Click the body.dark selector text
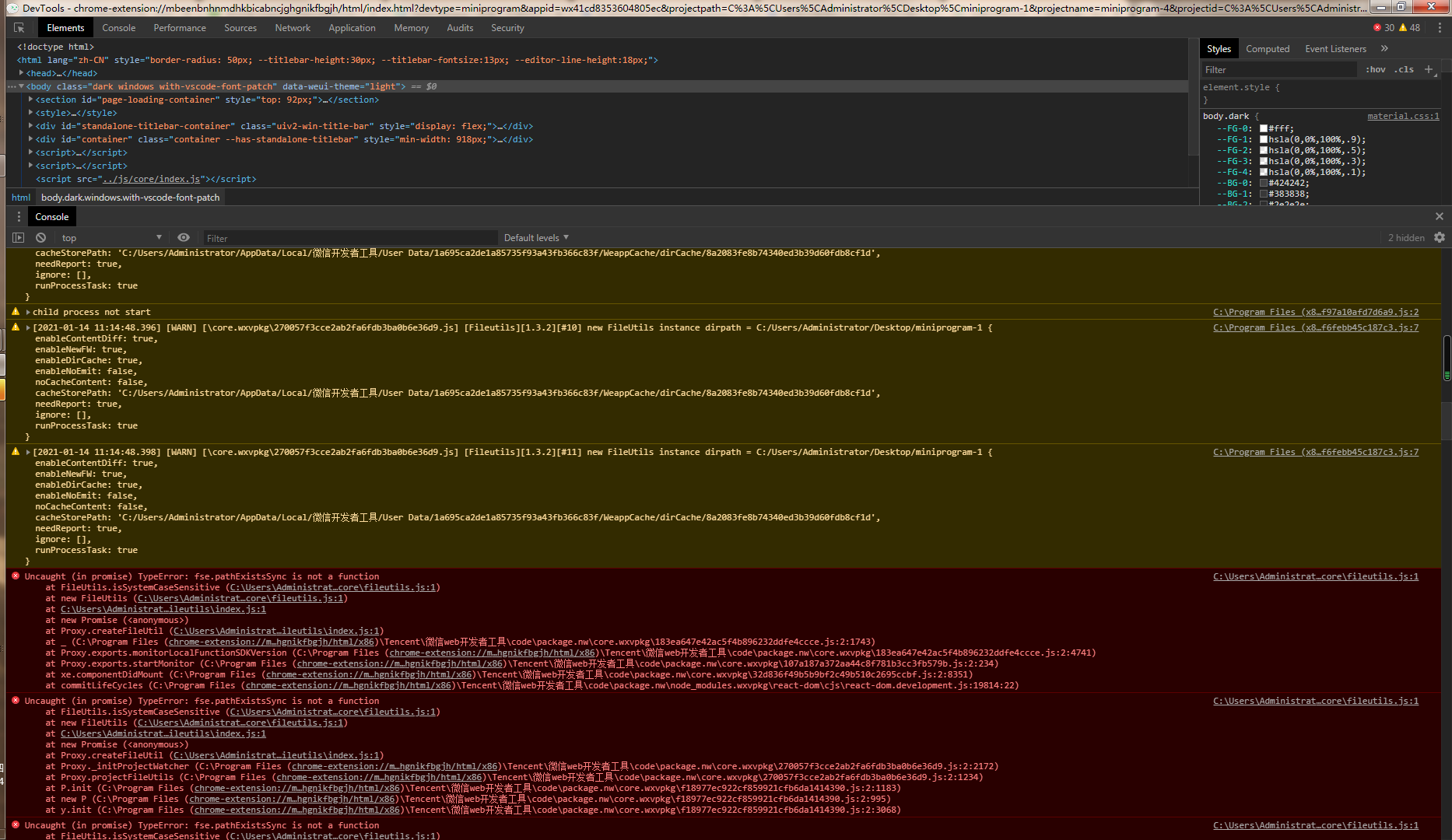This screenshot has width=1452, height=840. click(x=1226, y=117)
